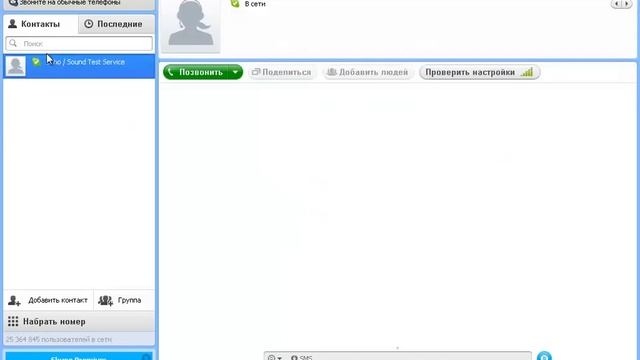640x360 pixels.
Task: Click the Поиск search field
Action: [79, 44]
